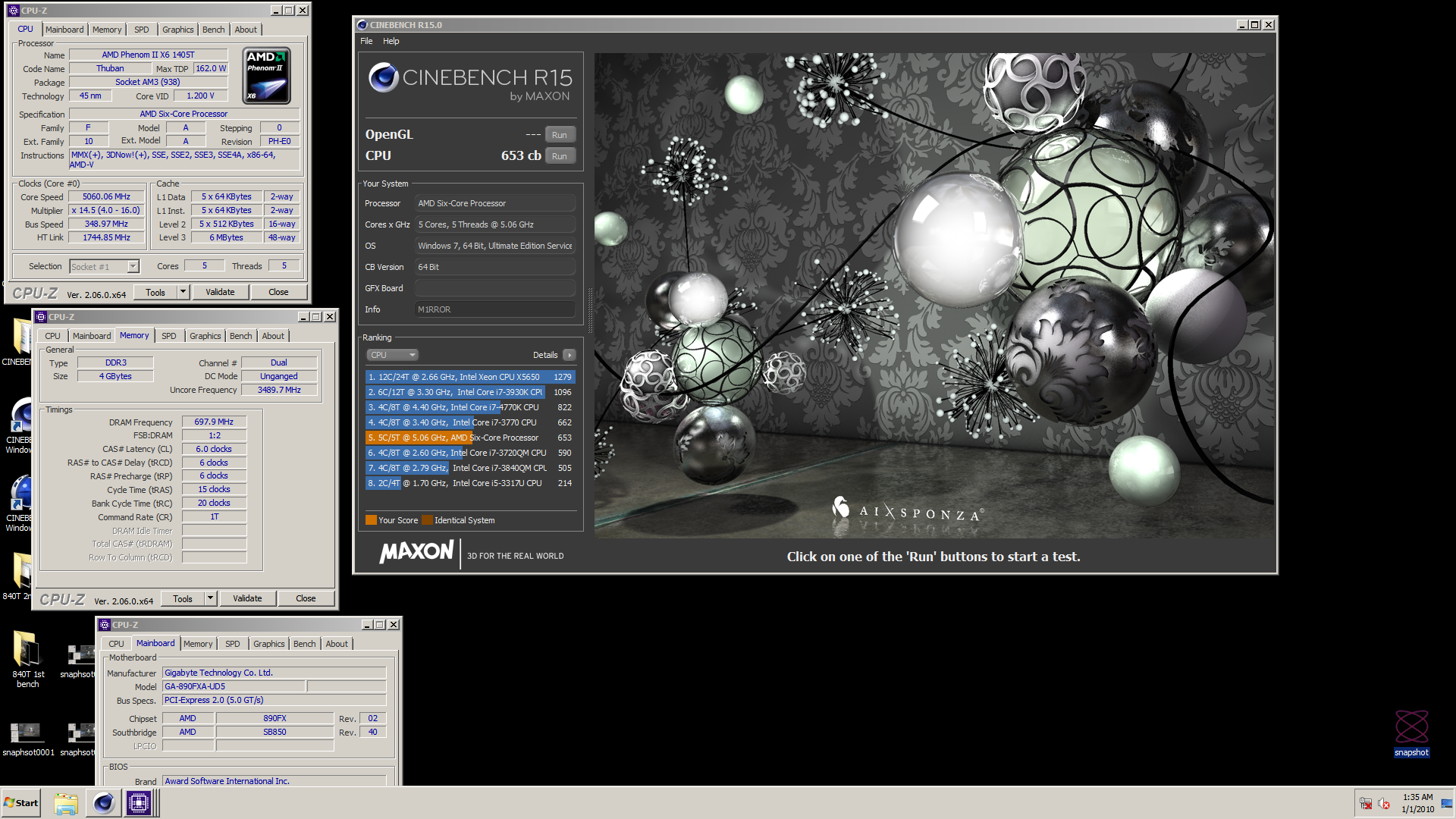Open the Tools dropdown arrow in top CPU-Z

(x=183, y=292)
